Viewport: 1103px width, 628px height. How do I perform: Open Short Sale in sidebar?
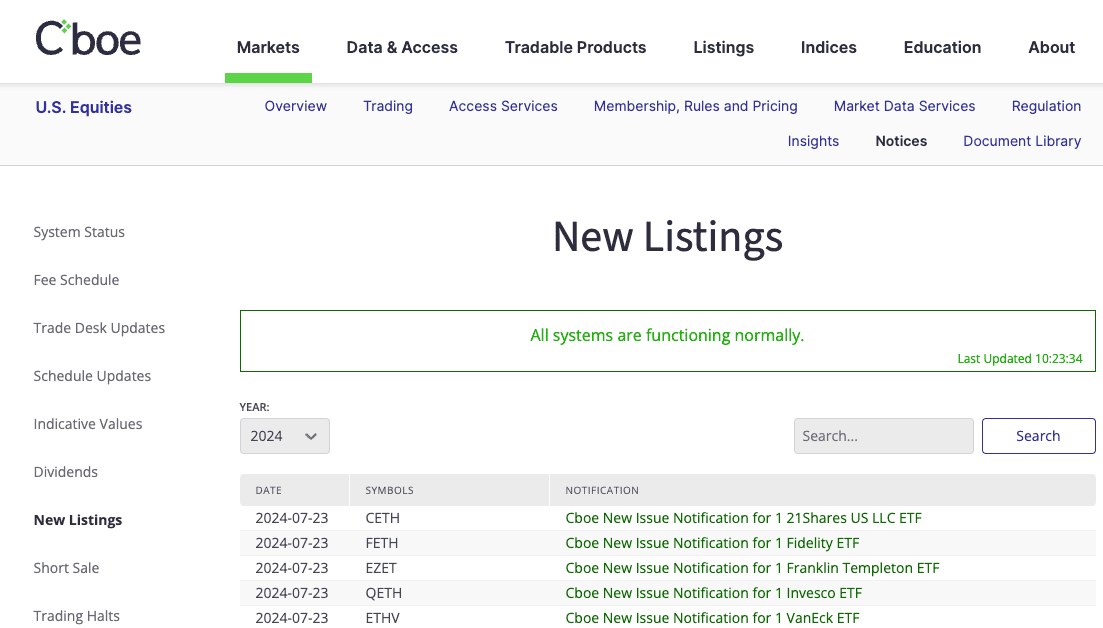pos(66,568)
